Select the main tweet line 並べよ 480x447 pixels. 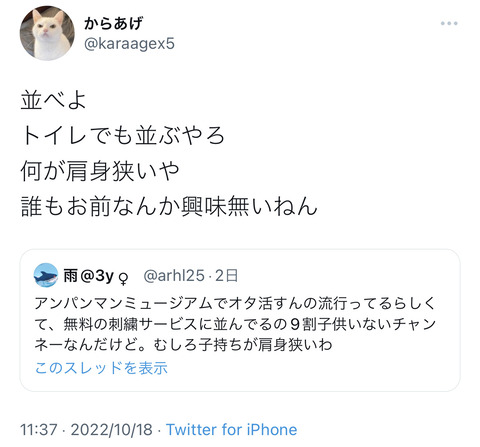pos(54,100)
